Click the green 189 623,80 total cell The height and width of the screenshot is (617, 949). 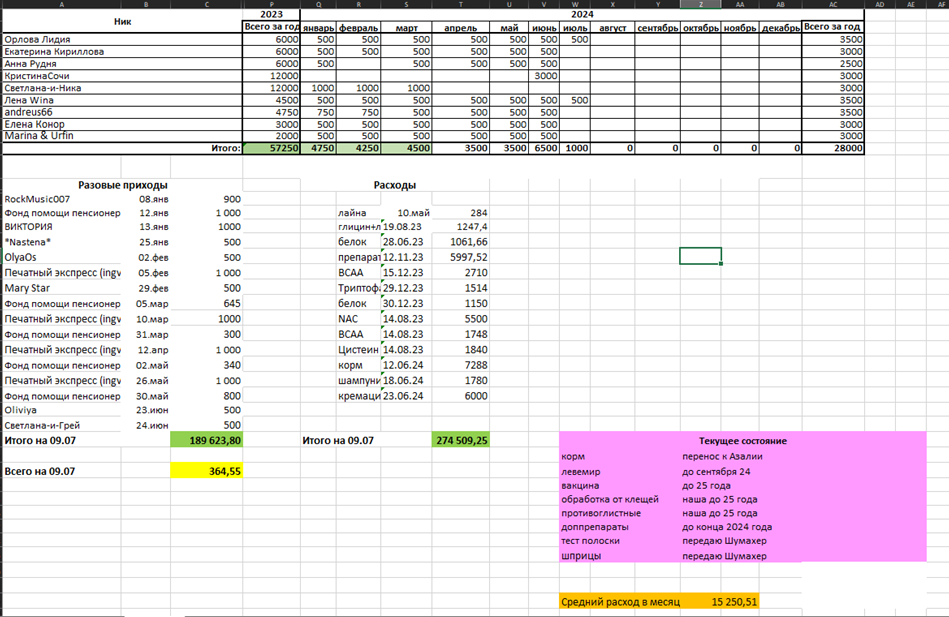coord(207,440)
